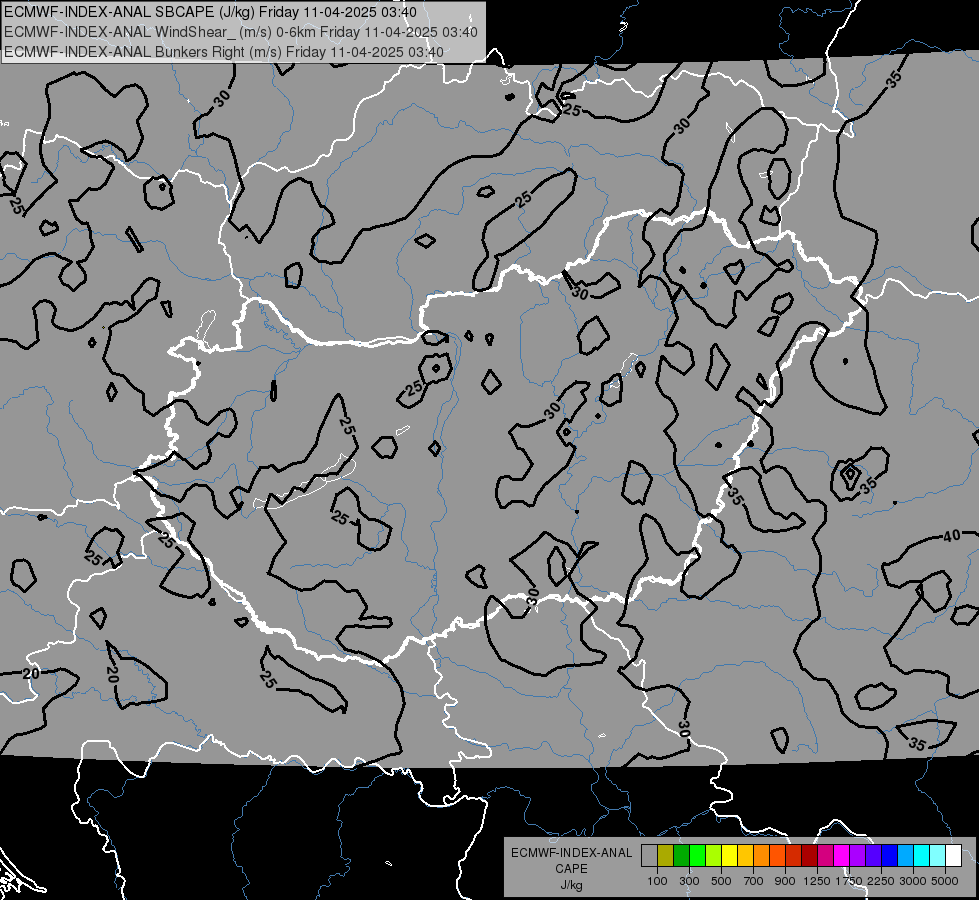
Task: Select the crimson-pink swatch right of 1250 tick
Action: click(825, 856)
